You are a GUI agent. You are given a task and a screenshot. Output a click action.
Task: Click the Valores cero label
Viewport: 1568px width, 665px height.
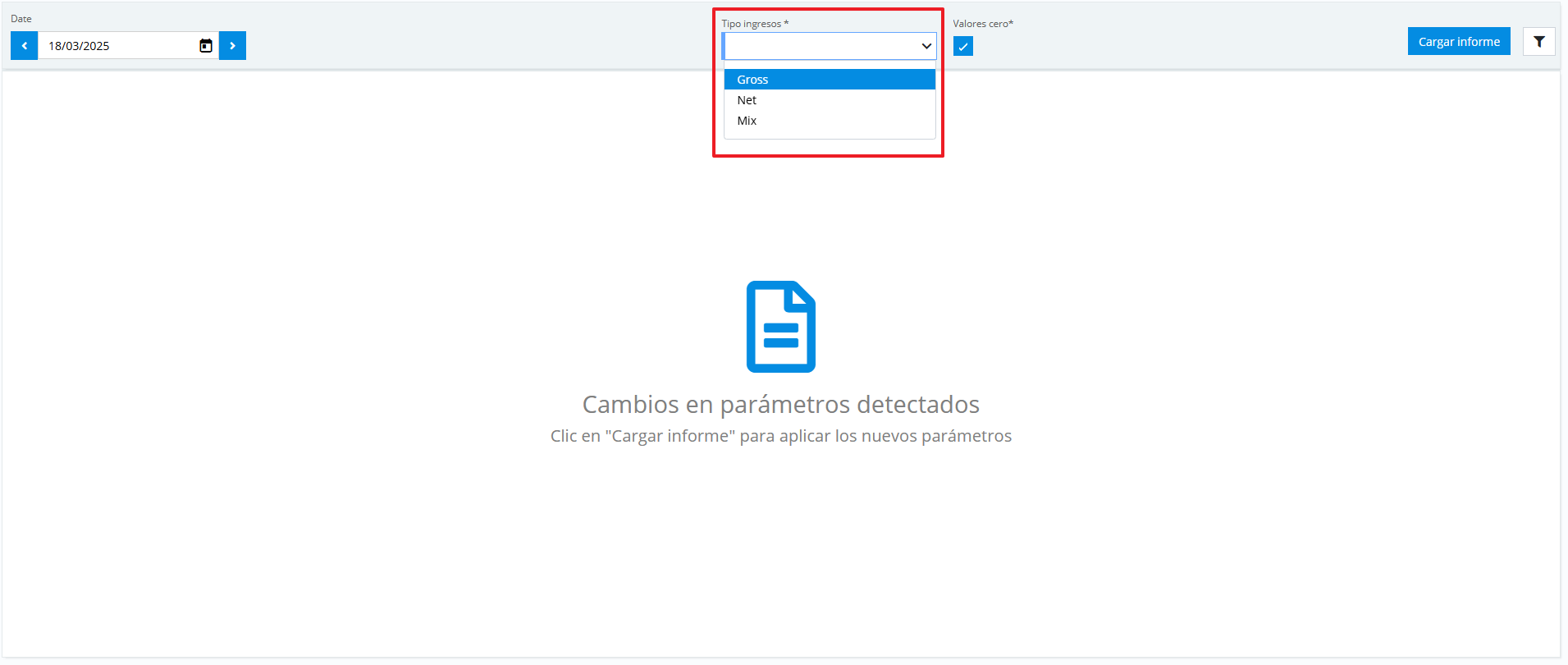982,24
